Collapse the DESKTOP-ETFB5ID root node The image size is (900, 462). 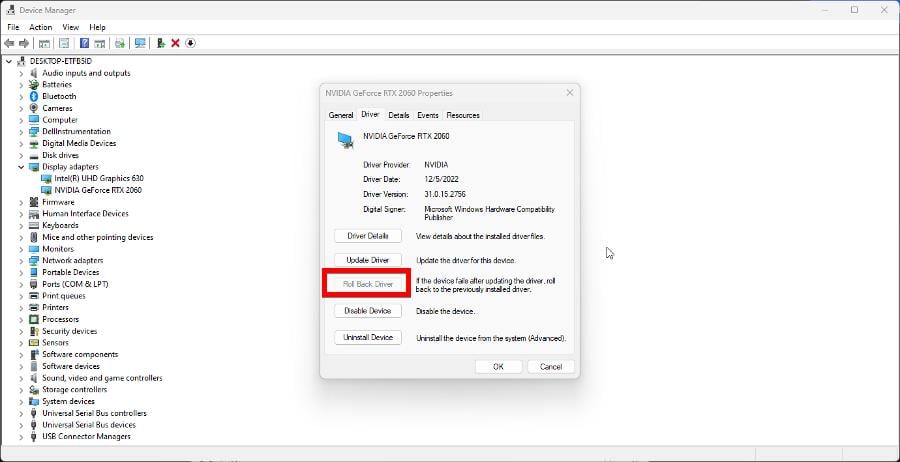click(x=9, y=61)
